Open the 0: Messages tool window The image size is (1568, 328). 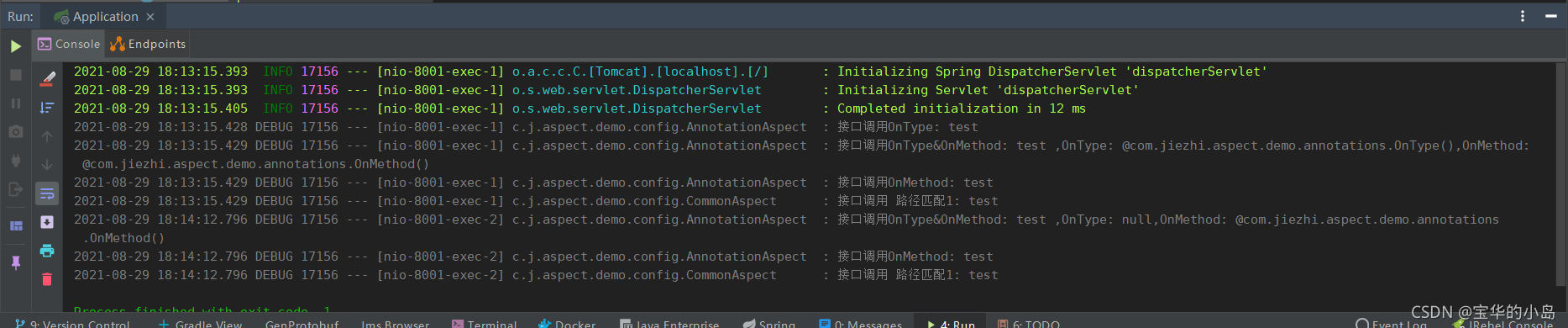[861, 324]
